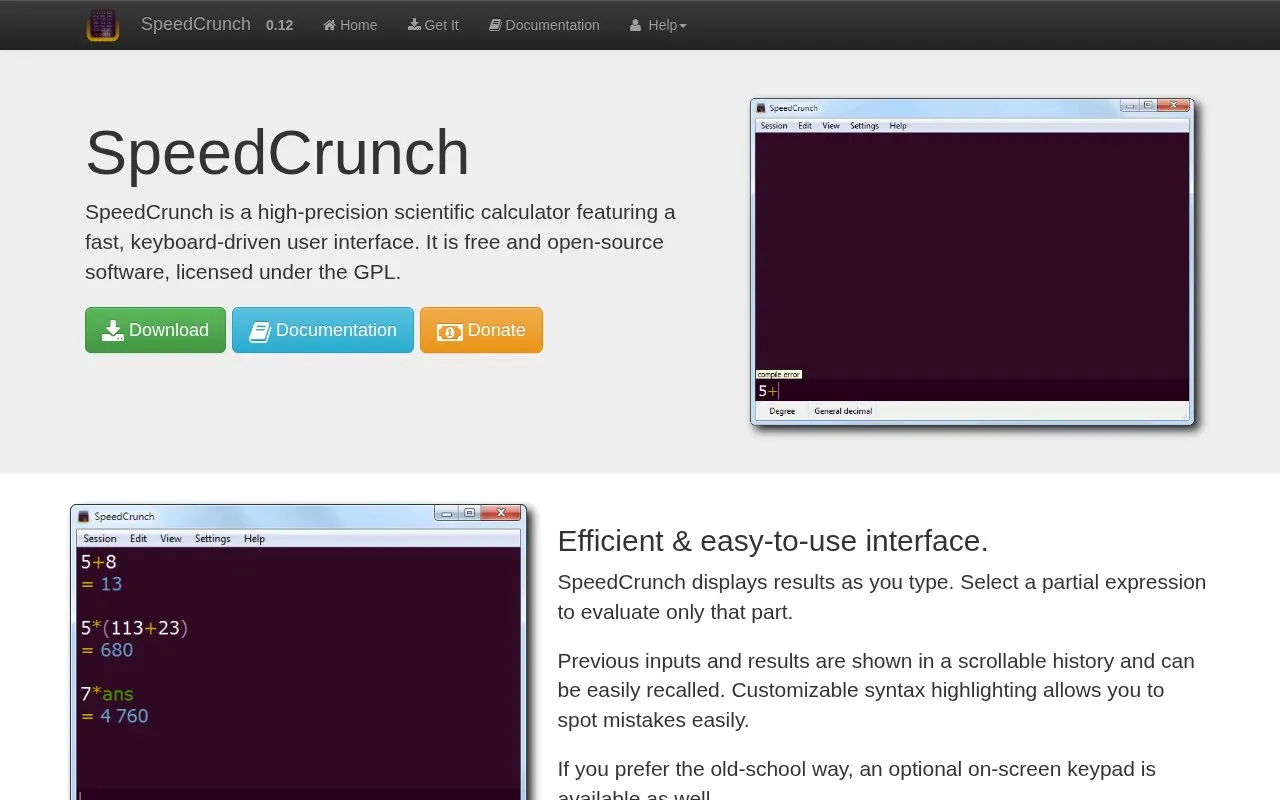Screen dimensions: 1280x800
Task: Click Help menu in the upper screenshot window
Action: tap(898, 126)
